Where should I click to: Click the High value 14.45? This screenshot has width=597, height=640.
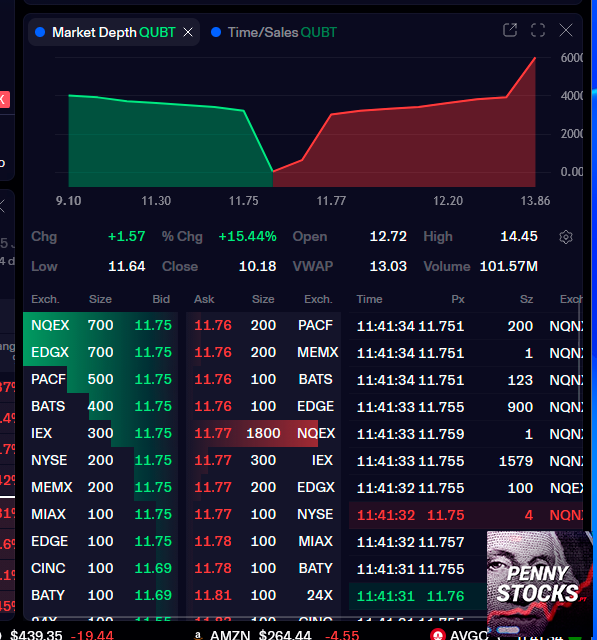click(519, 237)
